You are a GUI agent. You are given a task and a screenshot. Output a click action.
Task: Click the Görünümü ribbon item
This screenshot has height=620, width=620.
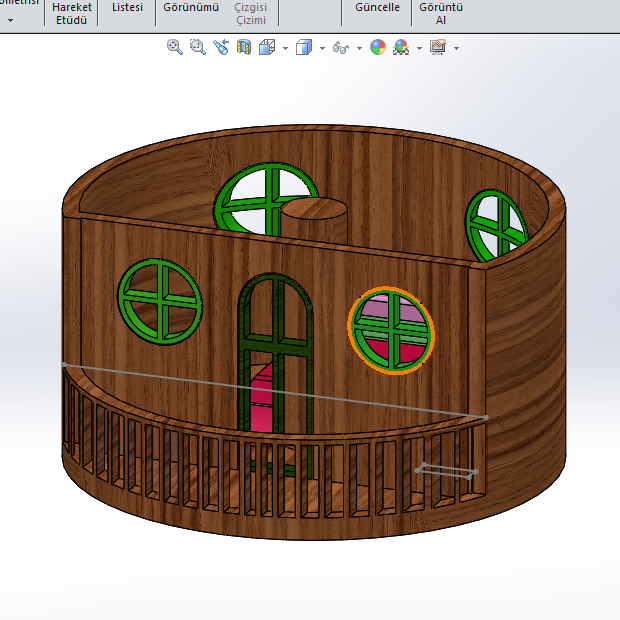coord(190,7)
